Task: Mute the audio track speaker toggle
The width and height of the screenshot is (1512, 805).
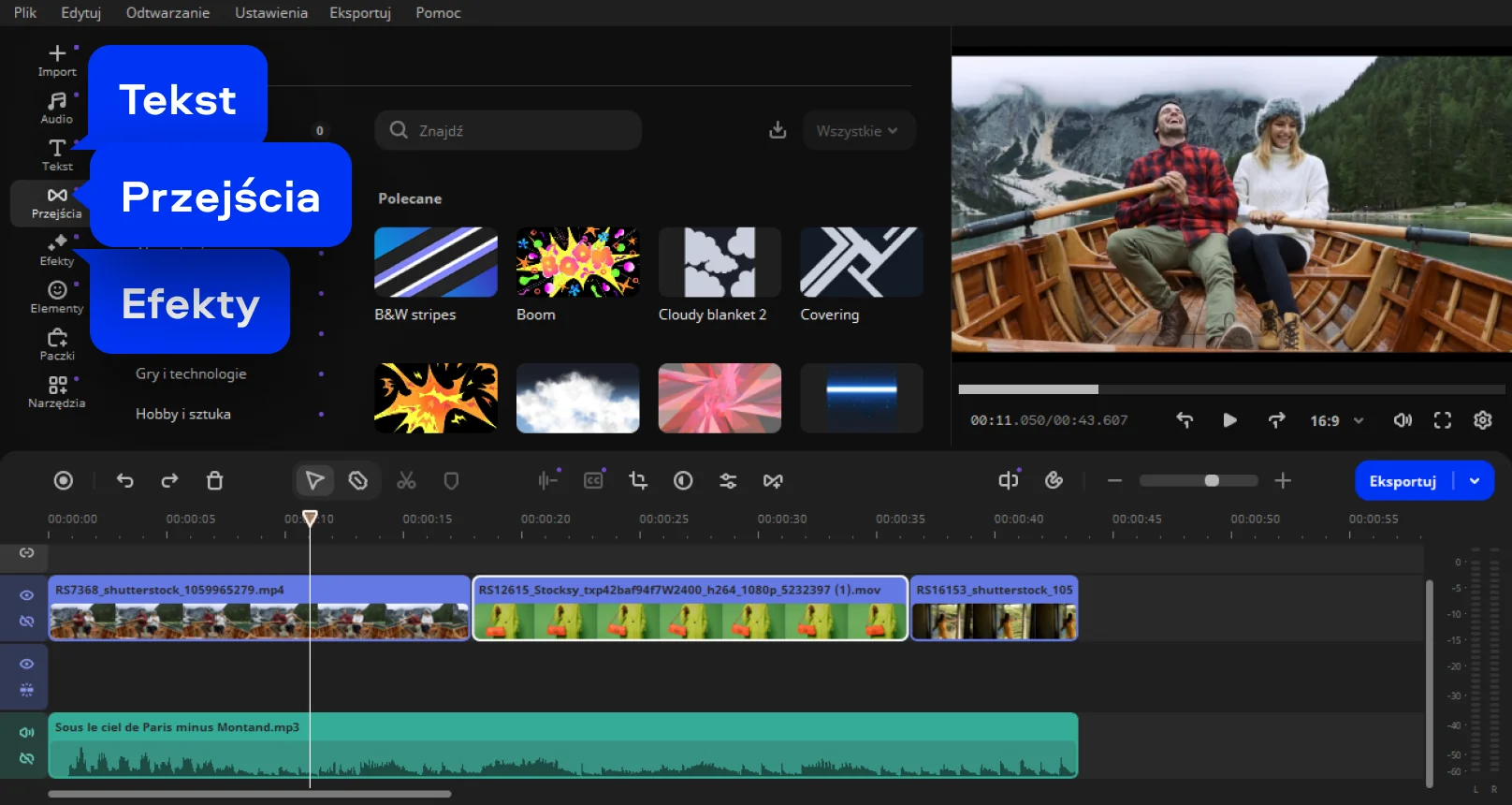Action: [x=27, y=732]
